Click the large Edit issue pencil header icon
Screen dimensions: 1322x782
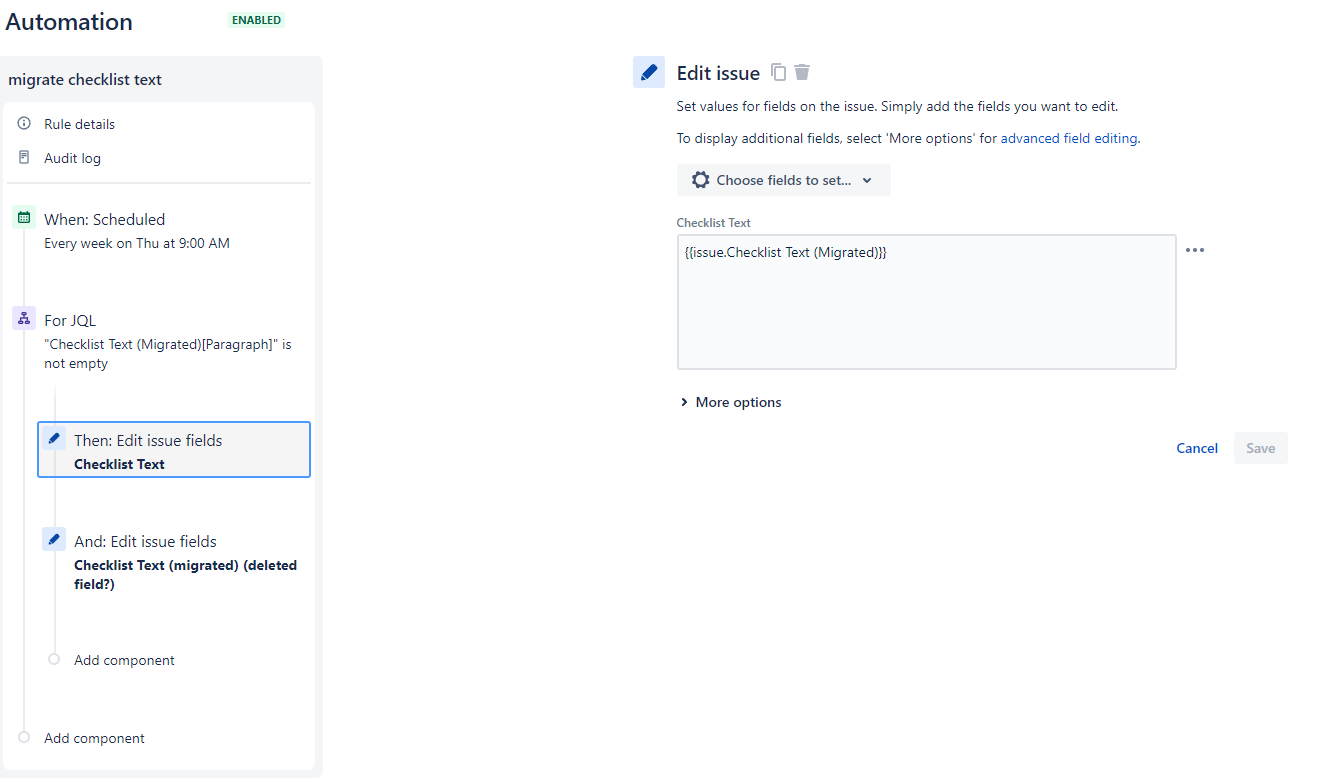[x=649, y=72]
